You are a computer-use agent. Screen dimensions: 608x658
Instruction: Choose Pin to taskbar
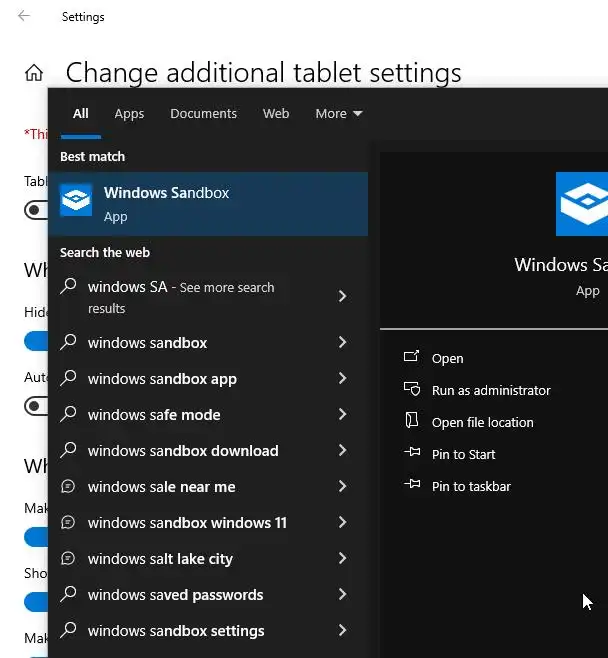471,486
